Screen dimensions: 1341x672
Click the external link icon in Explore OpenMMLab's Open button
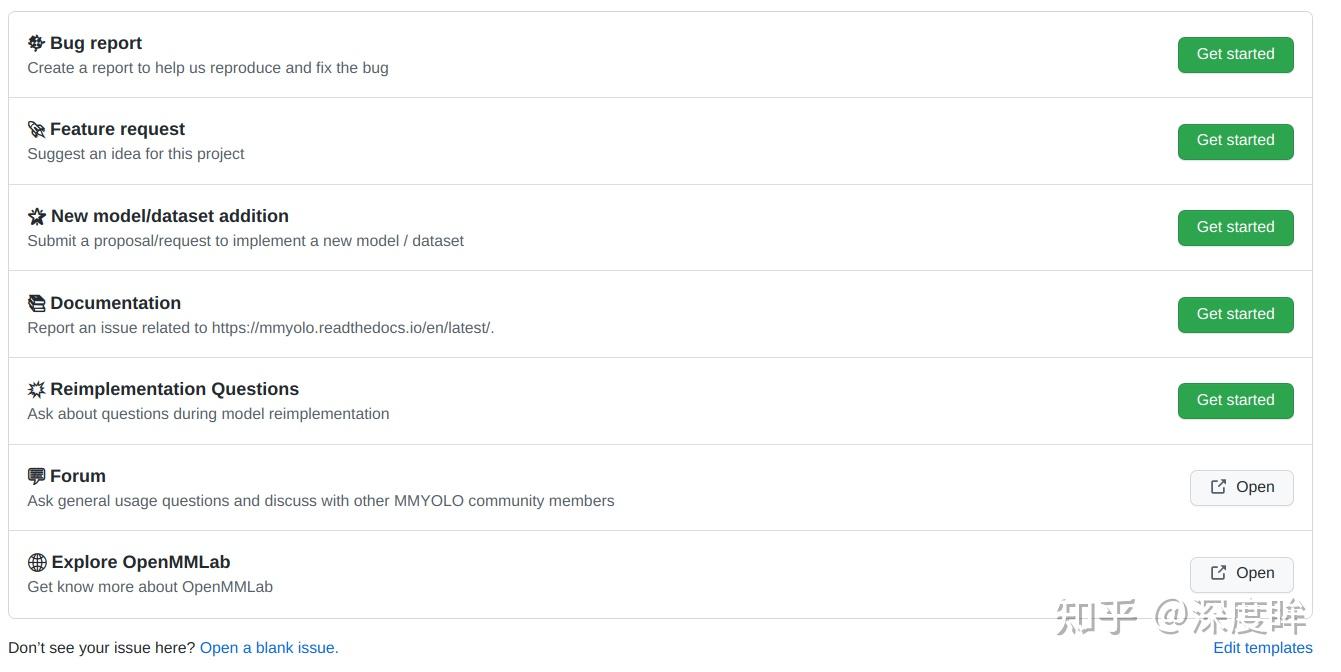click(1218, 573)
